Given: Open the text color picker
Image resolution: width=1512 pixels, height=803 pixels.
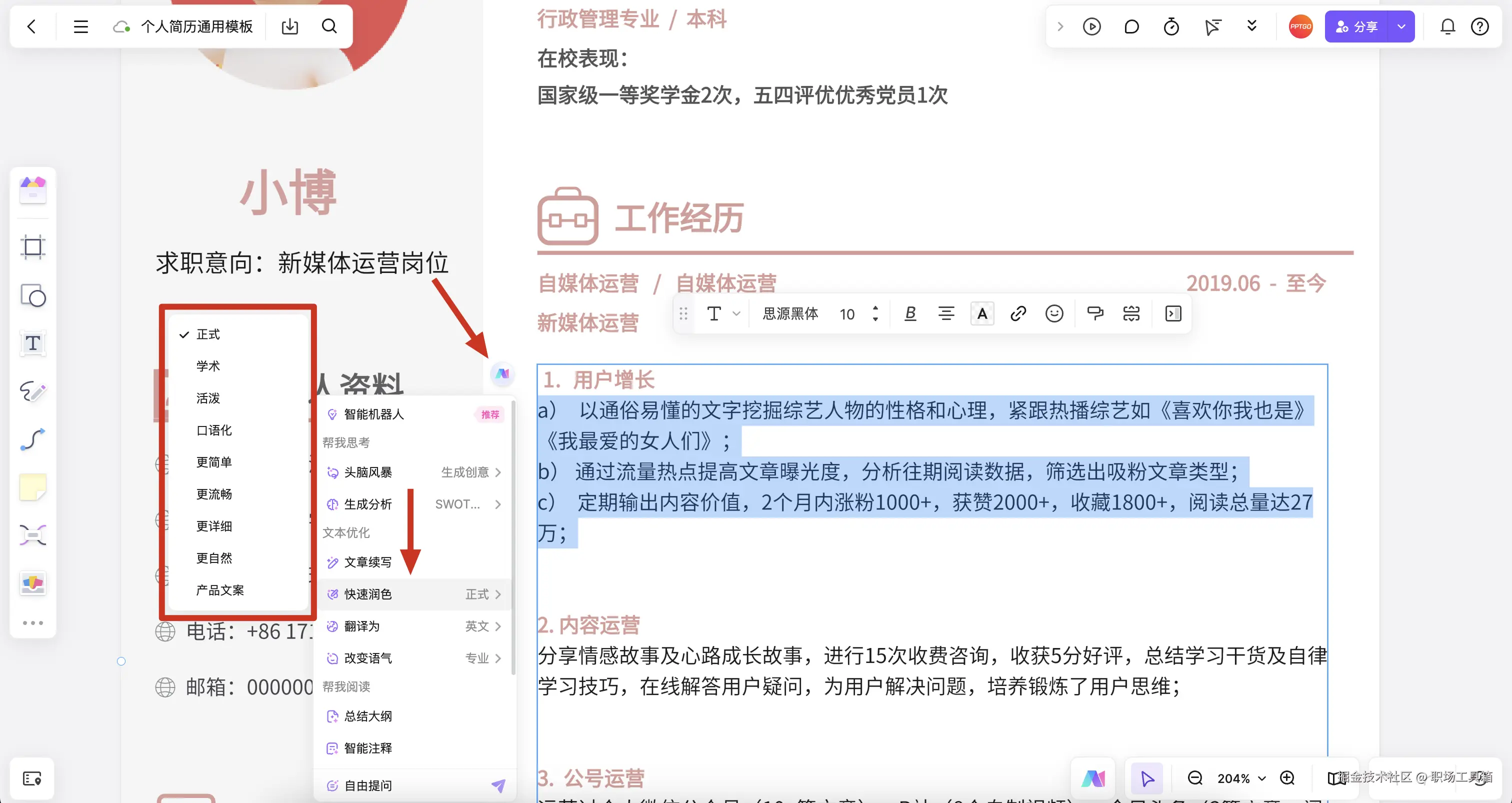Looking at the screenshot, I should tap(982, 314).
